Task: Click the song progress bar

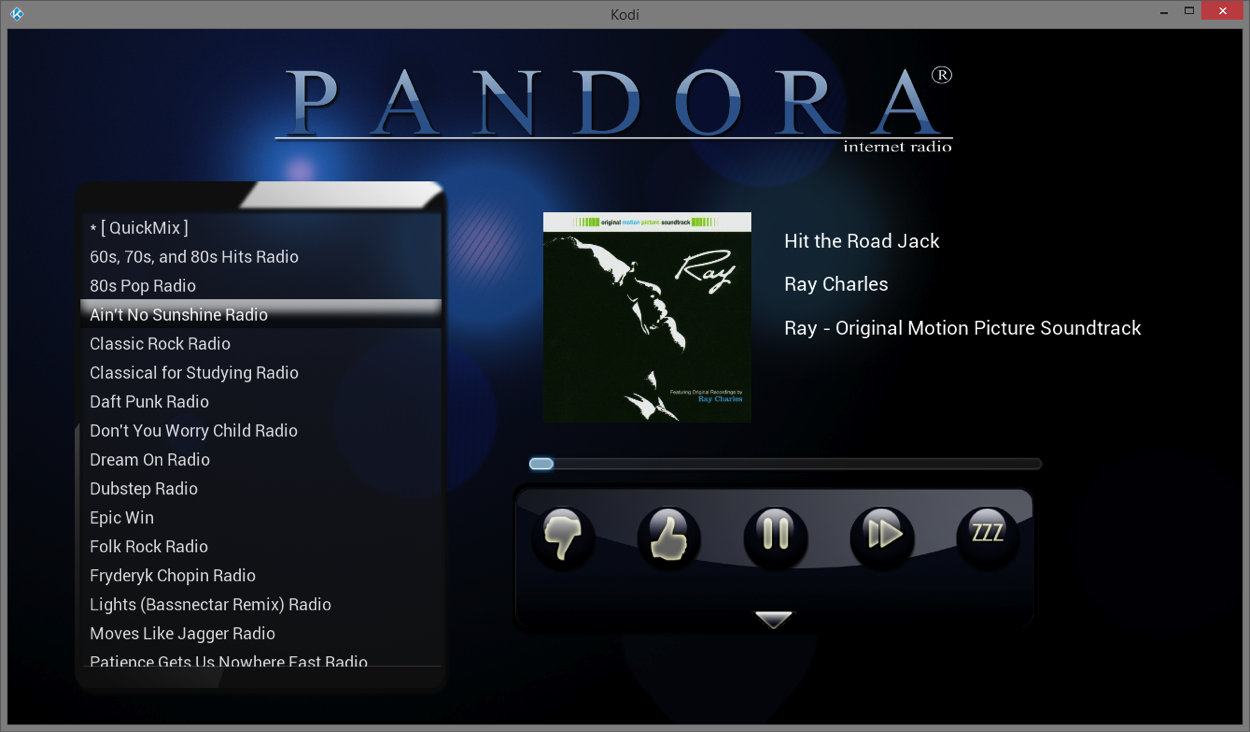Action: point(785,464)
